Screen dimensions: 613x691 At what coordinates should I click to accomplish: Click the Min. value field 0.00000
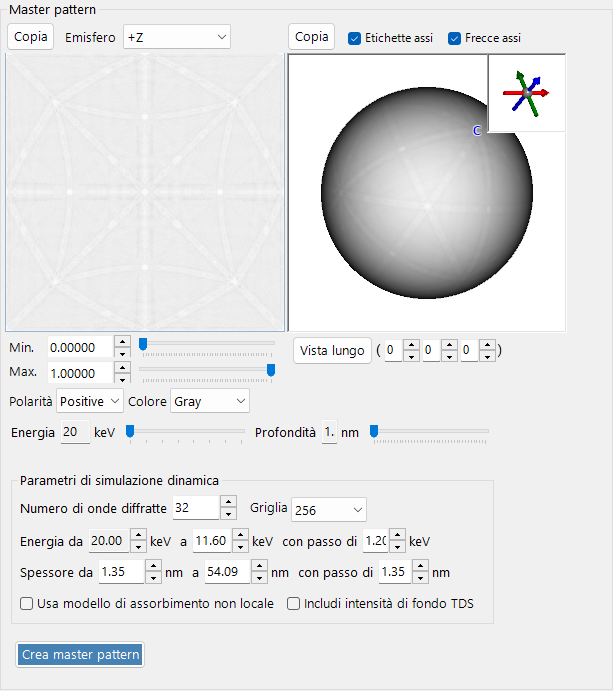pos(81,348)
